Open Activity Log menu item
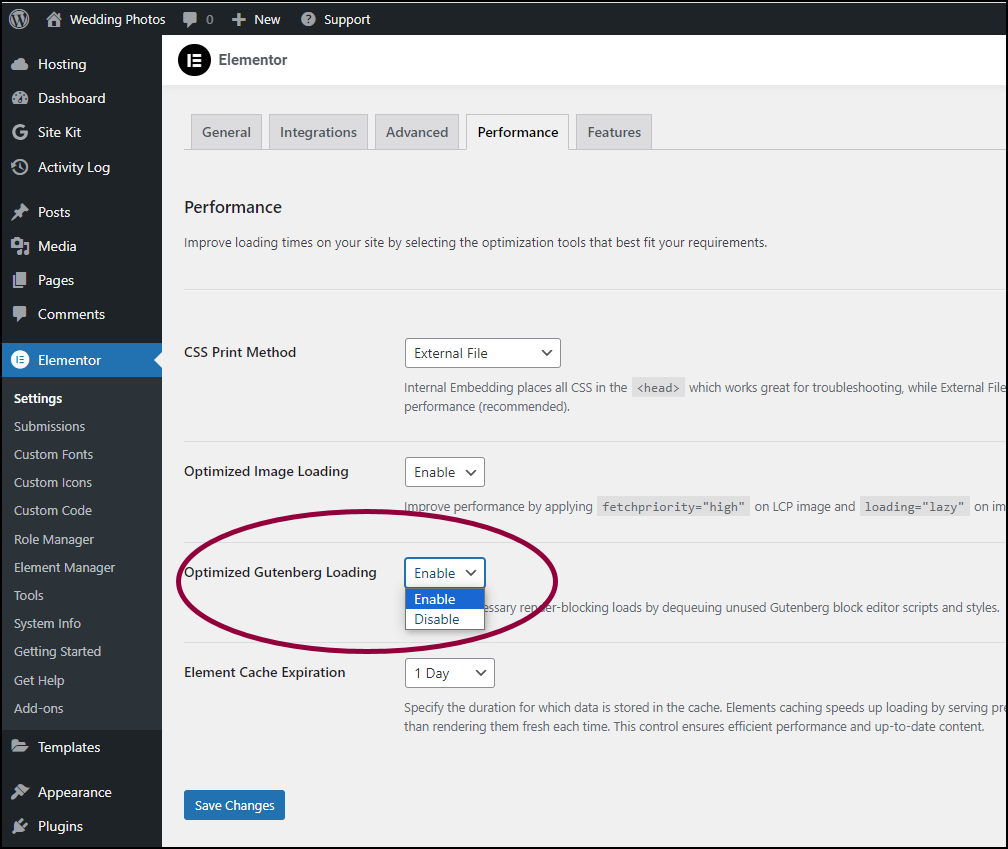 click(x=74, y=167)
